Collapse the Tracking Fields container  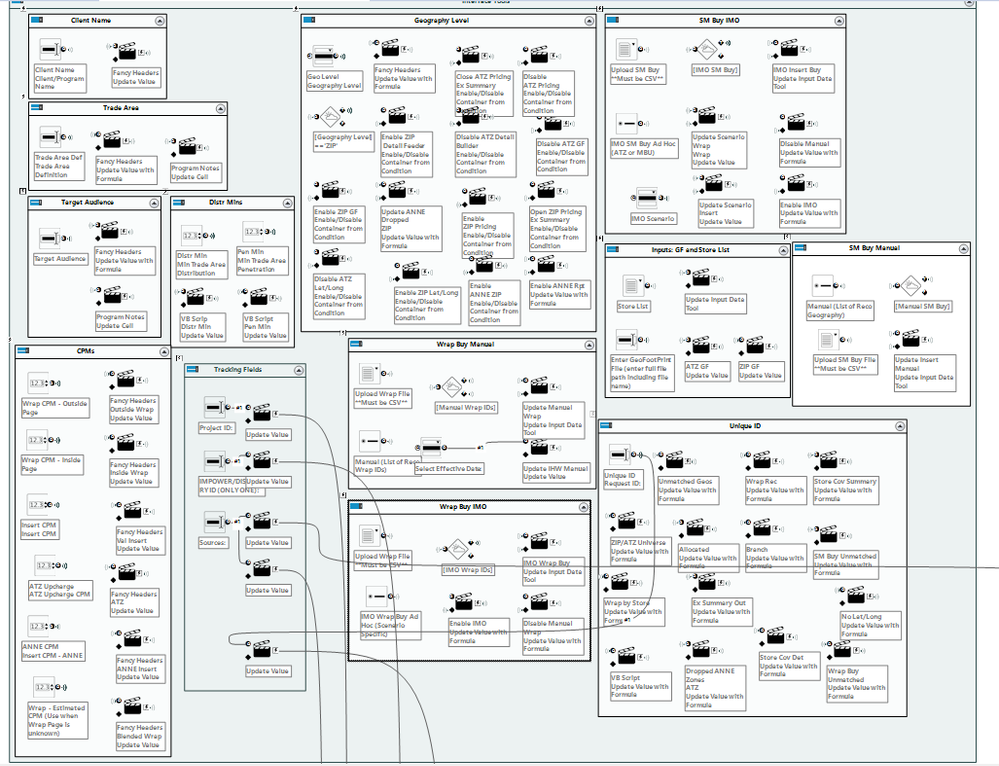[x=298, y=370]
